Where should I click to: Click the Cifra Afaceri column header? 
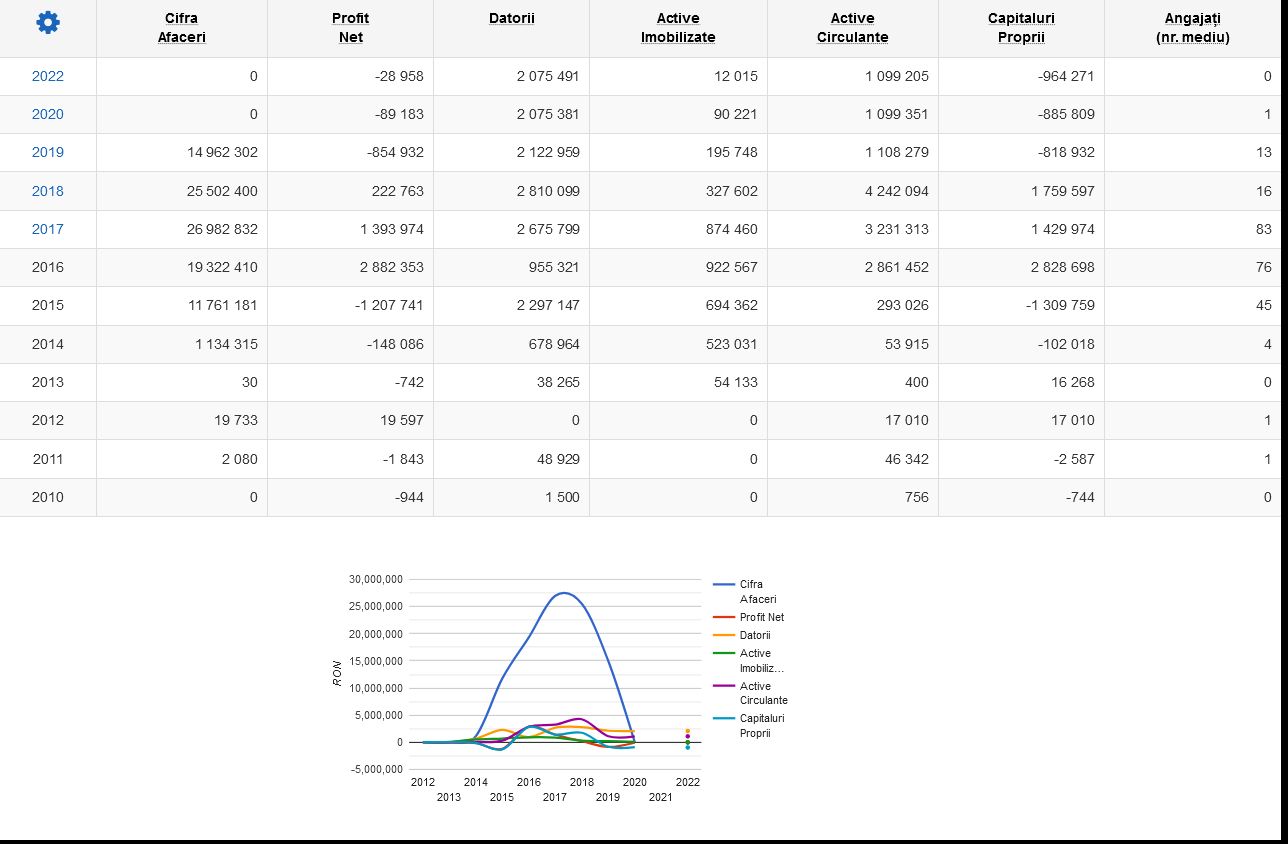(182, 28)
